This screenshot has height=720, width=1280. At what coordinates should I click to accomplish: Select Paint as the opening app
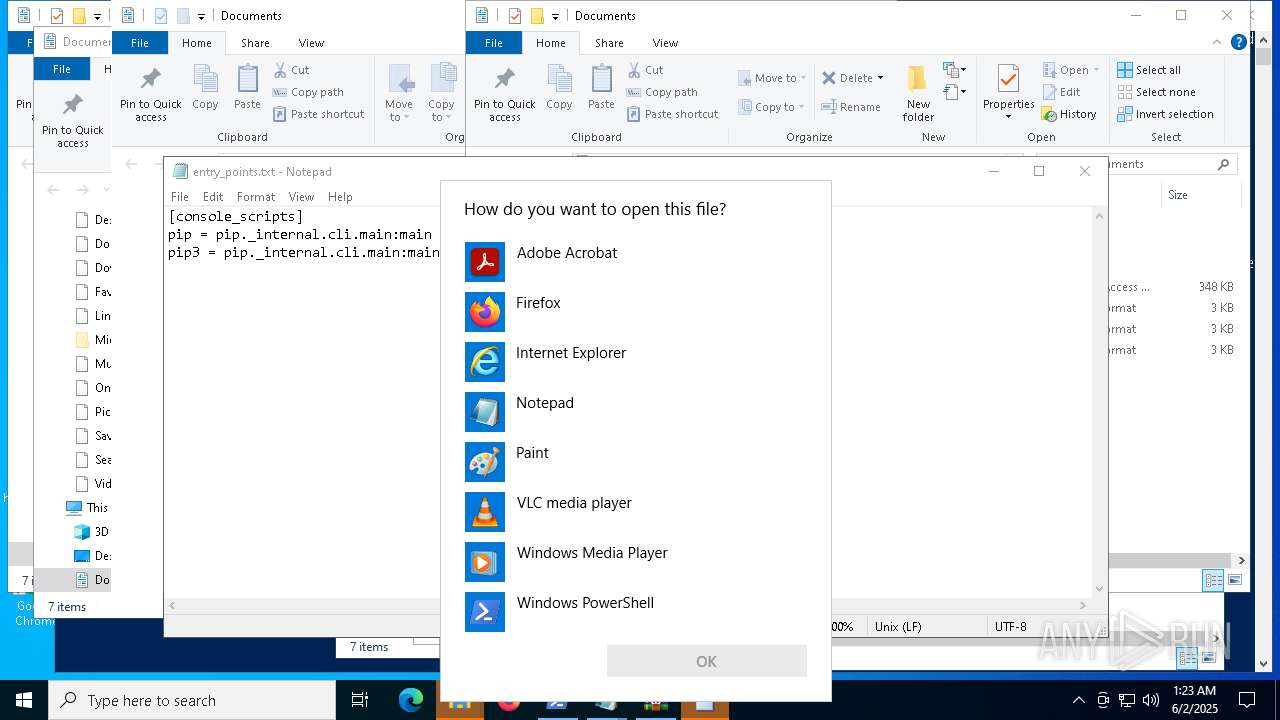tap(636, 462)
